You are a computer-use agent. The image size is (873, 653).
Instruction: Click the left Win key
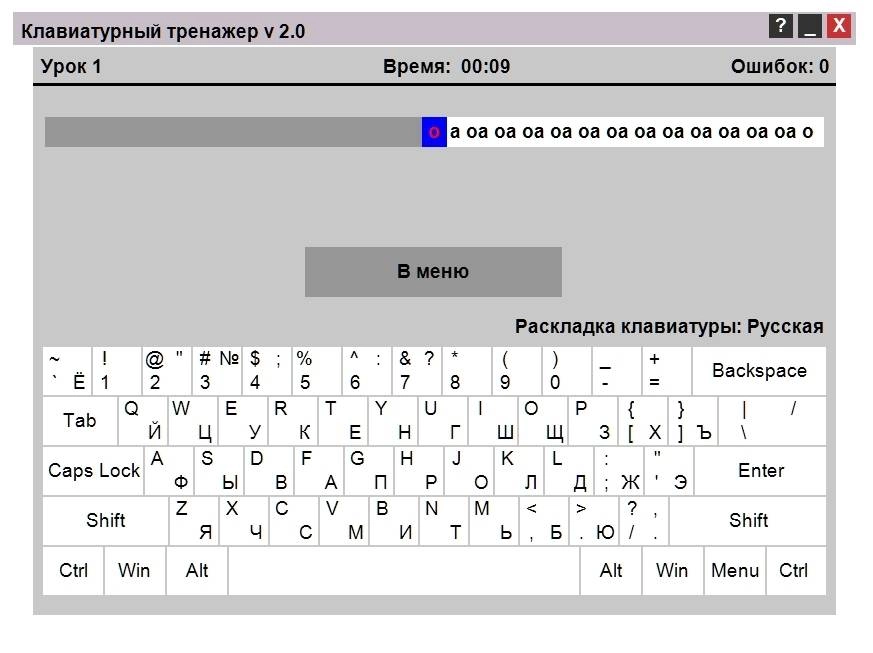click(x=135, y=571)
